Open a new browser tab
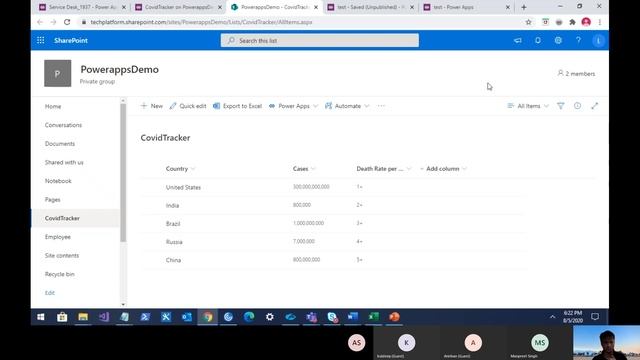 (524, 7)
